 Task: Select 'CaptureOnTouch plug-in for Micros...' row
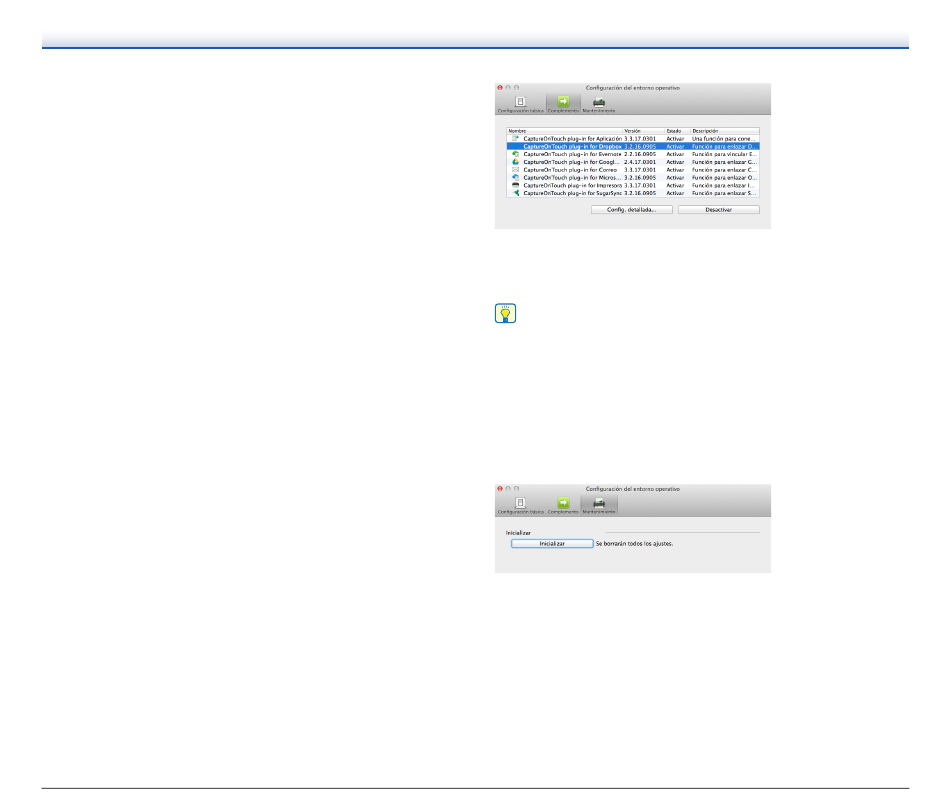pyautogui.click(x=633, y=178)
